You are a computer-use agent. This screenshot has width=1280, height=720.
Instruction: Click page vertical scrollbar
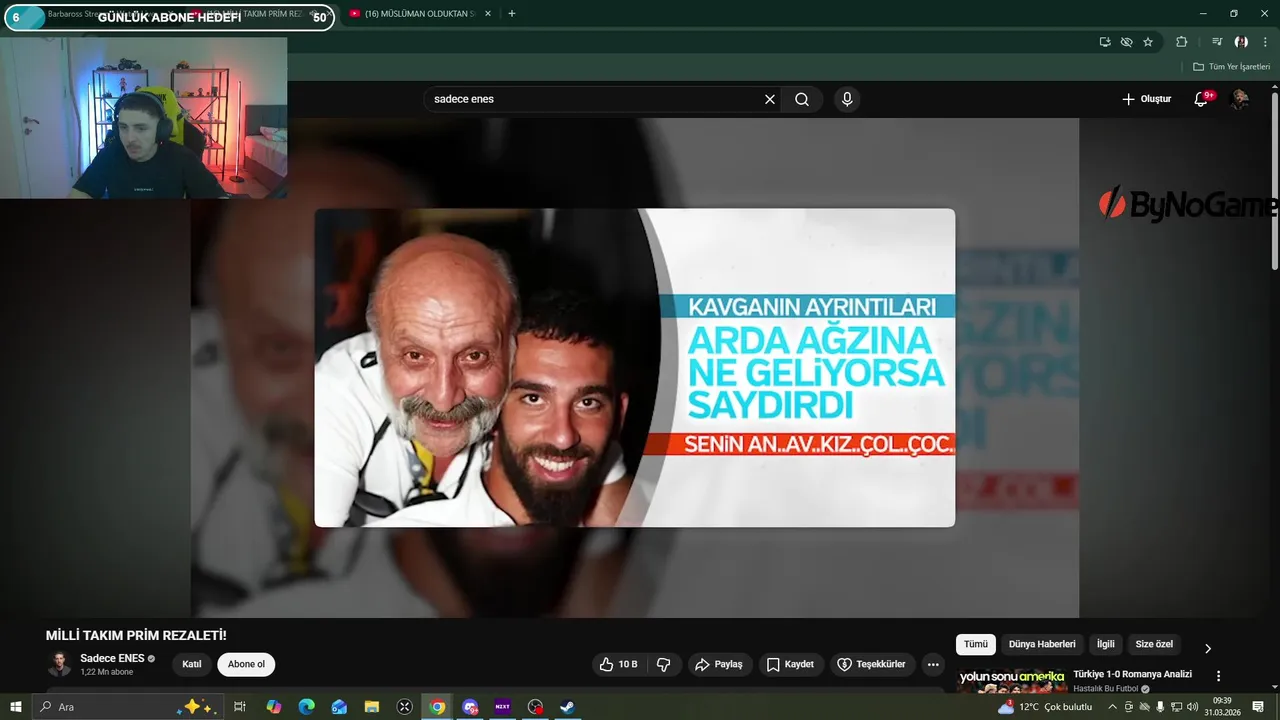click(1274, 180)
